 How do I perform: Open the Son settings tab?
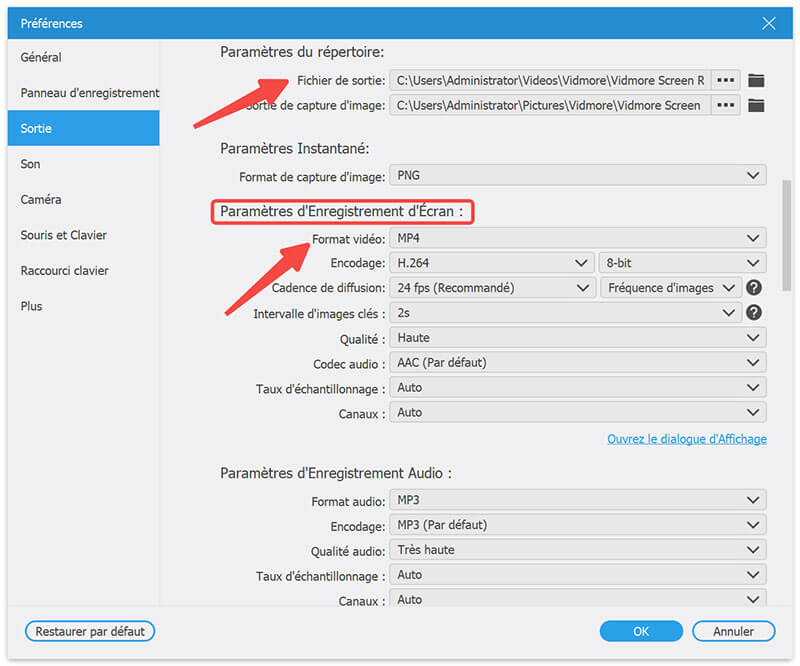tap(31, 164)
